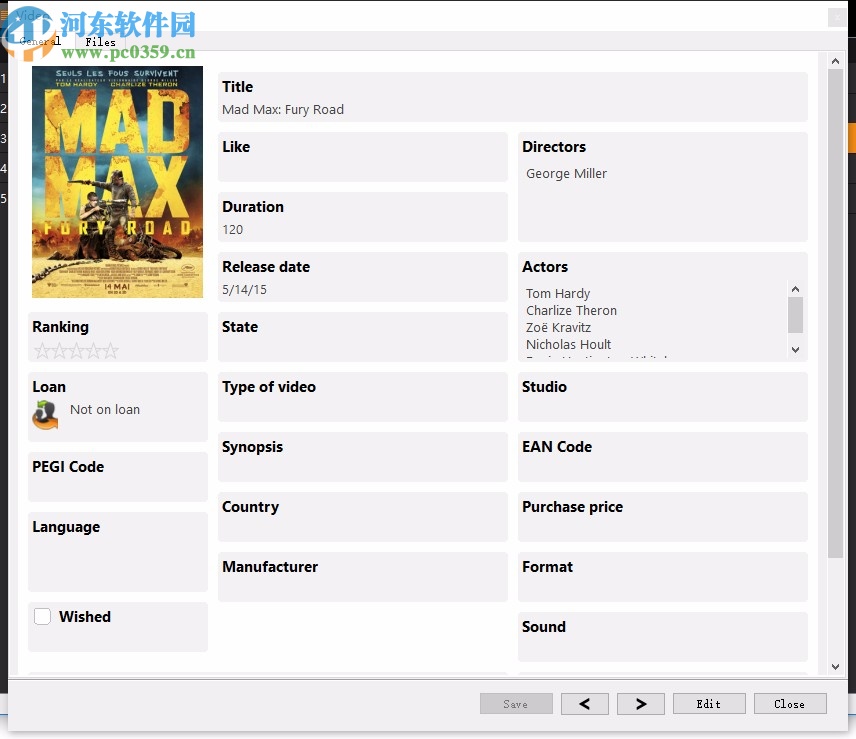856x739 pixels.
Task: Click the Not on loan text
Action: pos(105,409)
